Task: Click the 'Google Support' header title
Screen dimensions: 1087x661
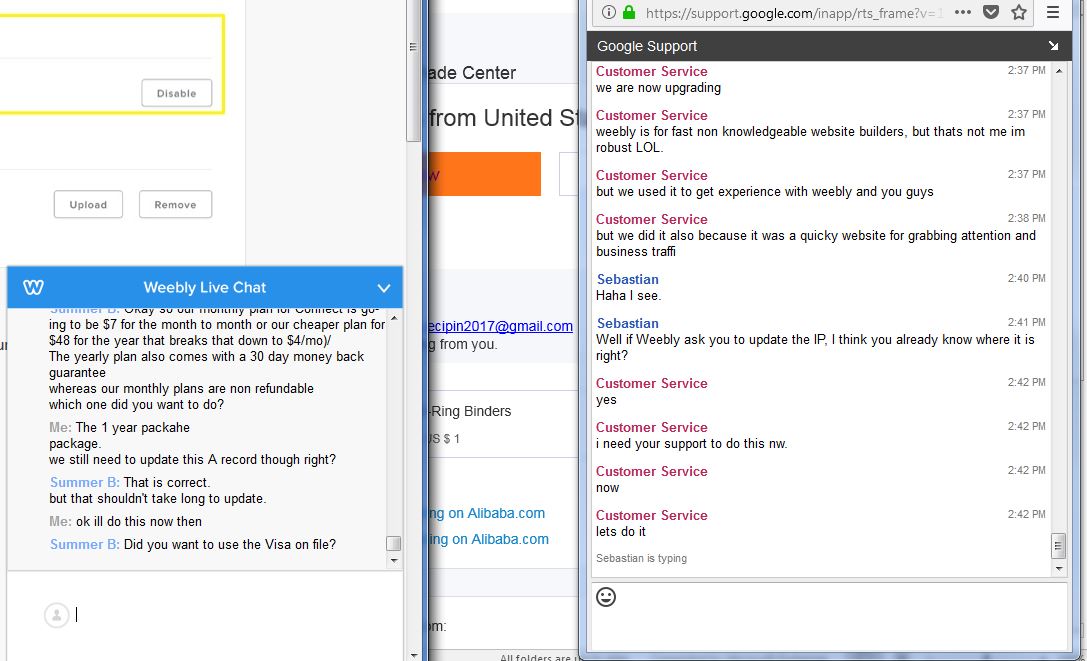Action: click(647, 46)
